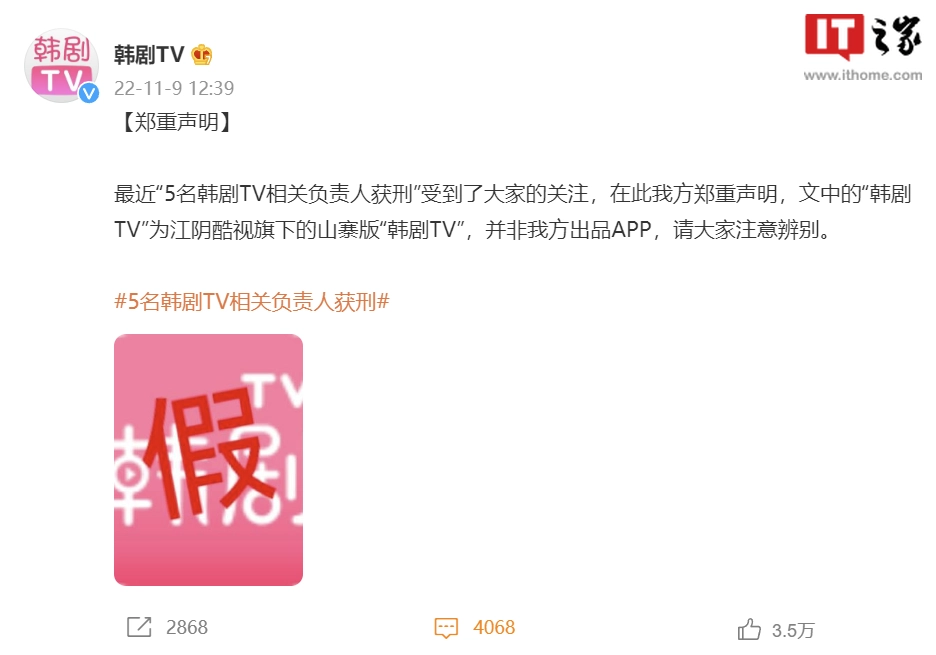Click the blue verified badge on avatar
The width and height of the screenshot is (936, 655).
(x=89, y=93)
